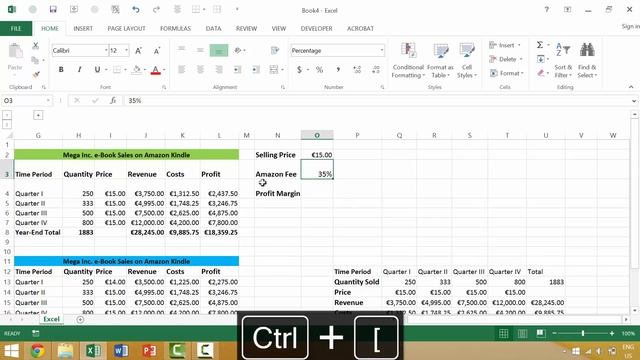Click zoom in plus button

[x=611, y=334]
